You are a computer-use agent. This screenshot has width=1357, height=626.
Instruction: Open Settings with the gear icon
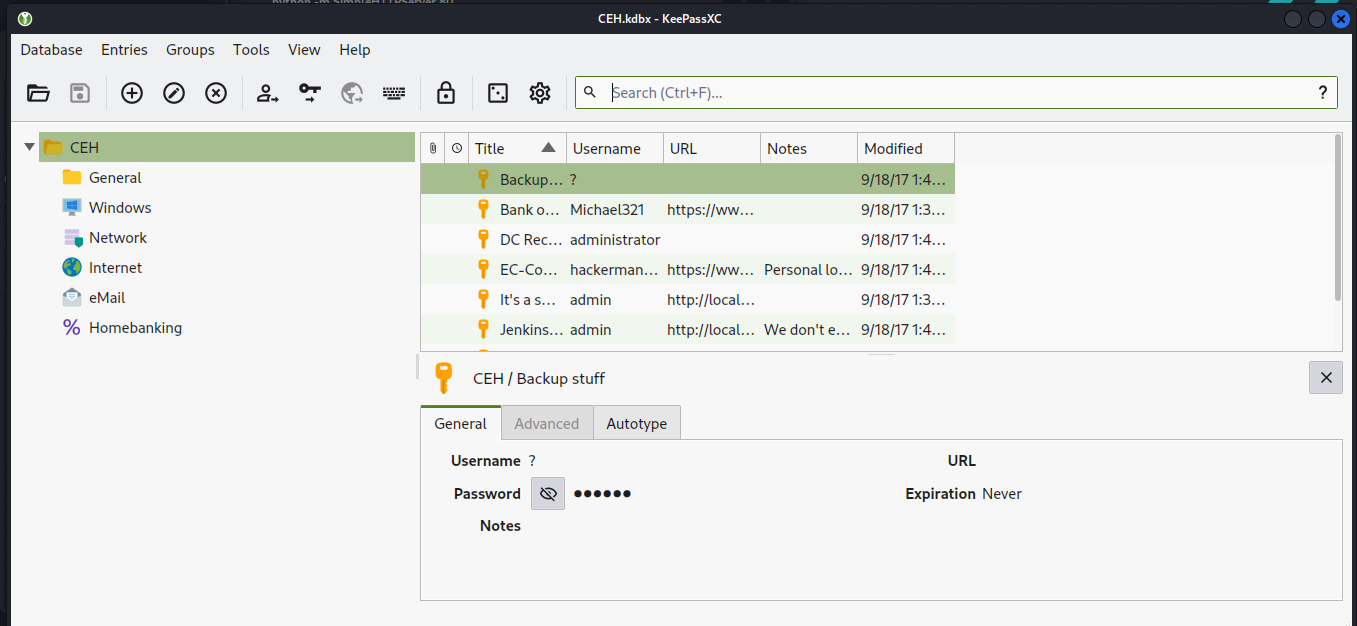pyautogui.click(x=540, y=93)
